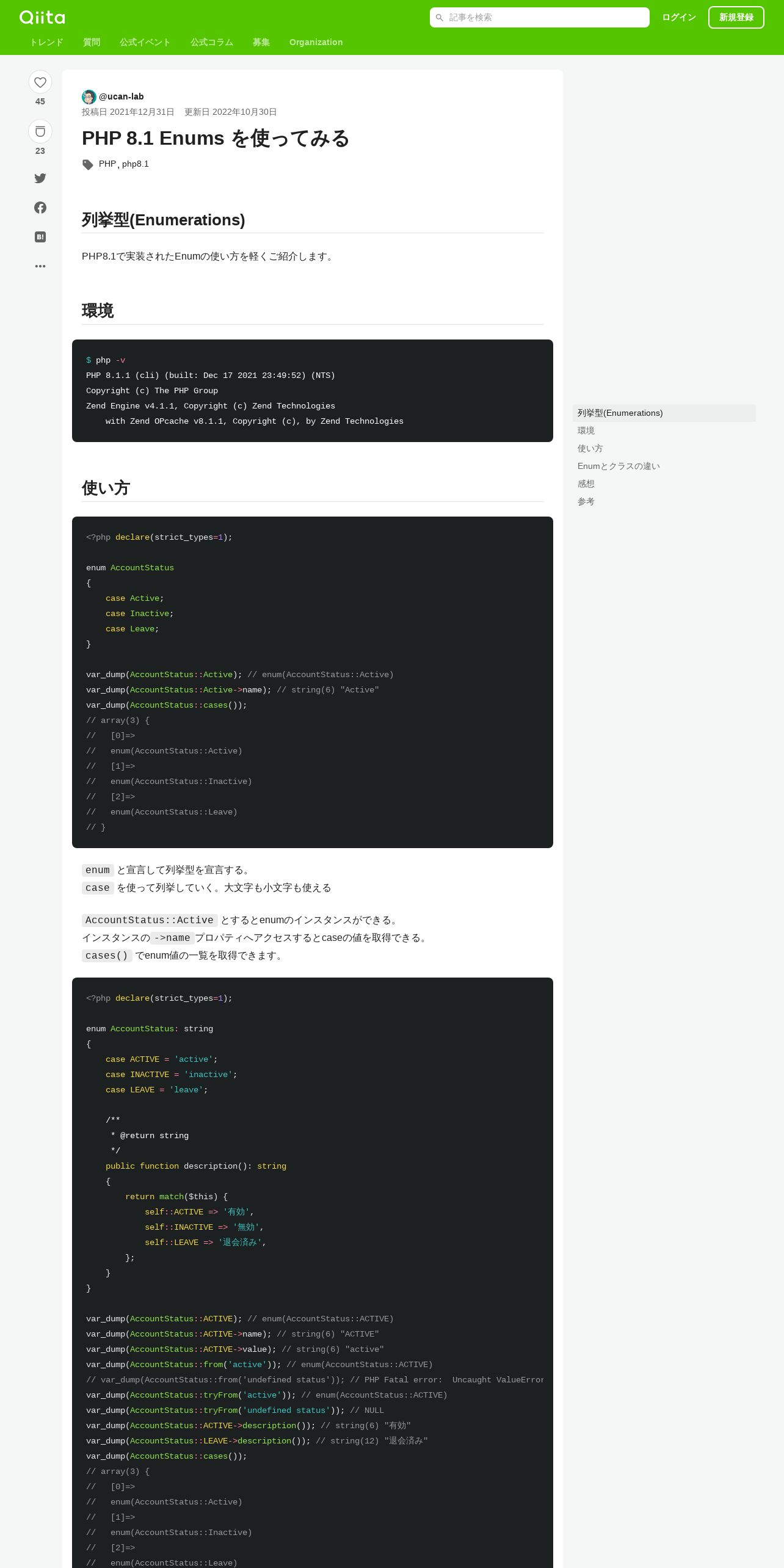Viewport: 784px width, 1568px height.
Task: Click the "case Inactive;" code line
Action: point(140,614)
